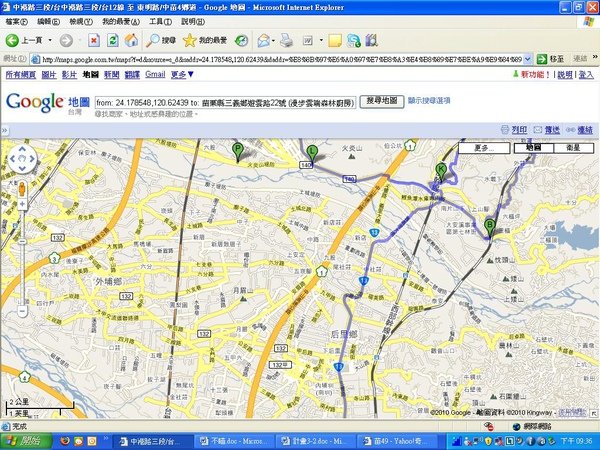Click the 所有網頁 link
Image resolution: width=600 pixels, height=450 pixels.
click(21, 75)
